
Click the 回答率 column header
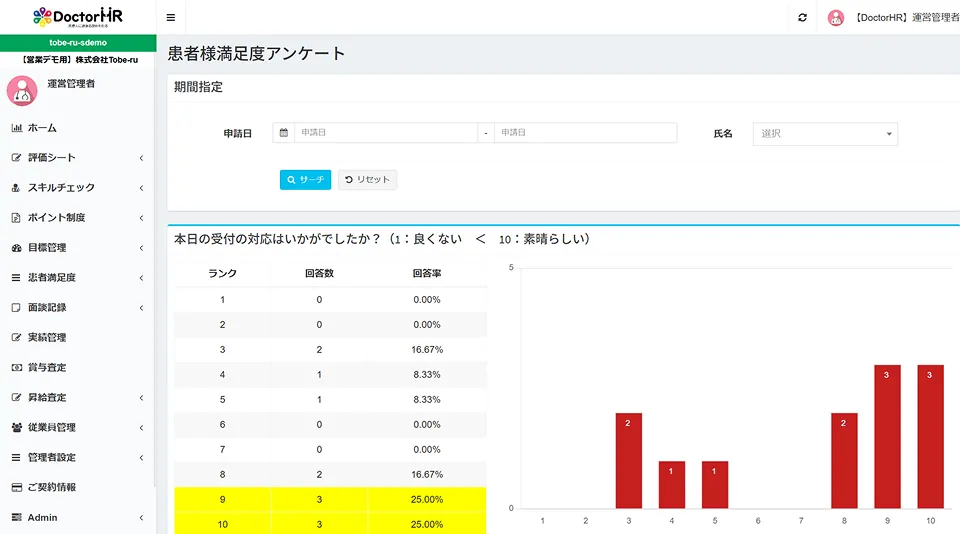pos(427,273)
